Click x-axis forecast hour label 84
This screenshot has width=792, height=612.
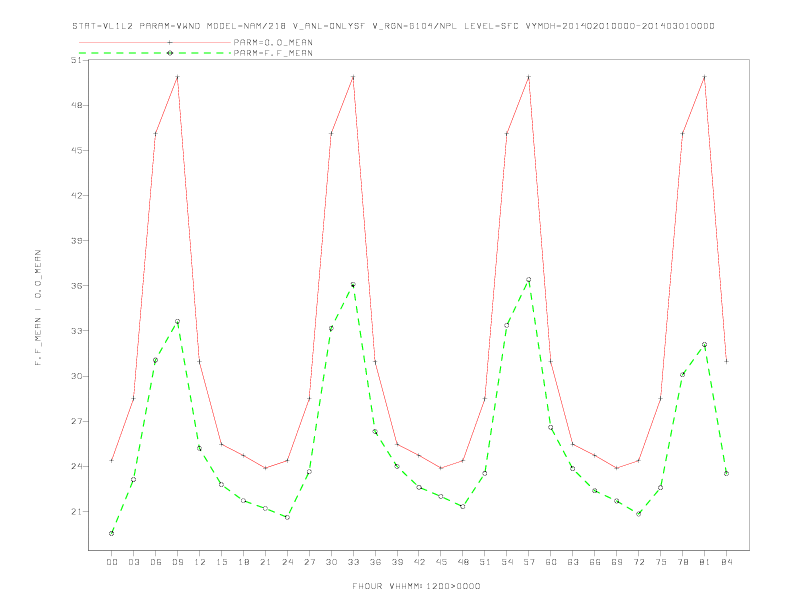click(727, 562)
